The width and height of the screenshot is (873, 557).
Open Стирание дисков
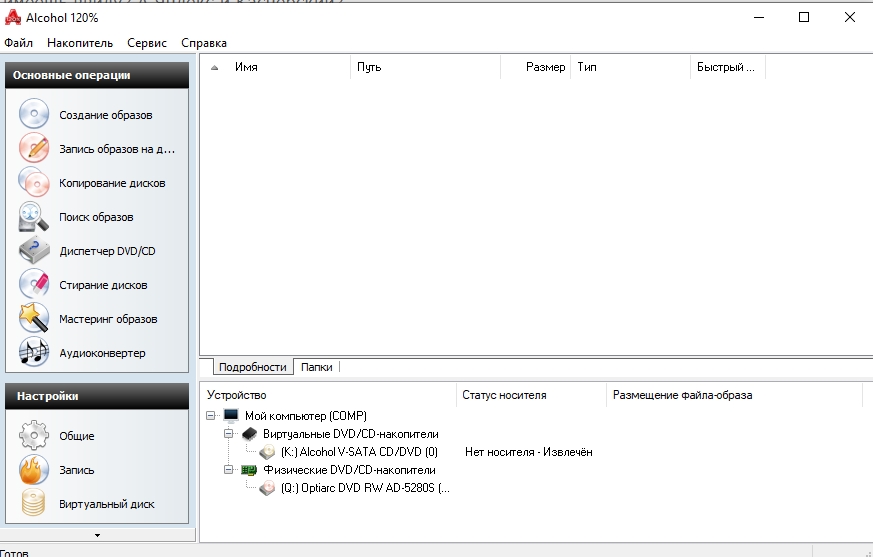tap(103, 285)
